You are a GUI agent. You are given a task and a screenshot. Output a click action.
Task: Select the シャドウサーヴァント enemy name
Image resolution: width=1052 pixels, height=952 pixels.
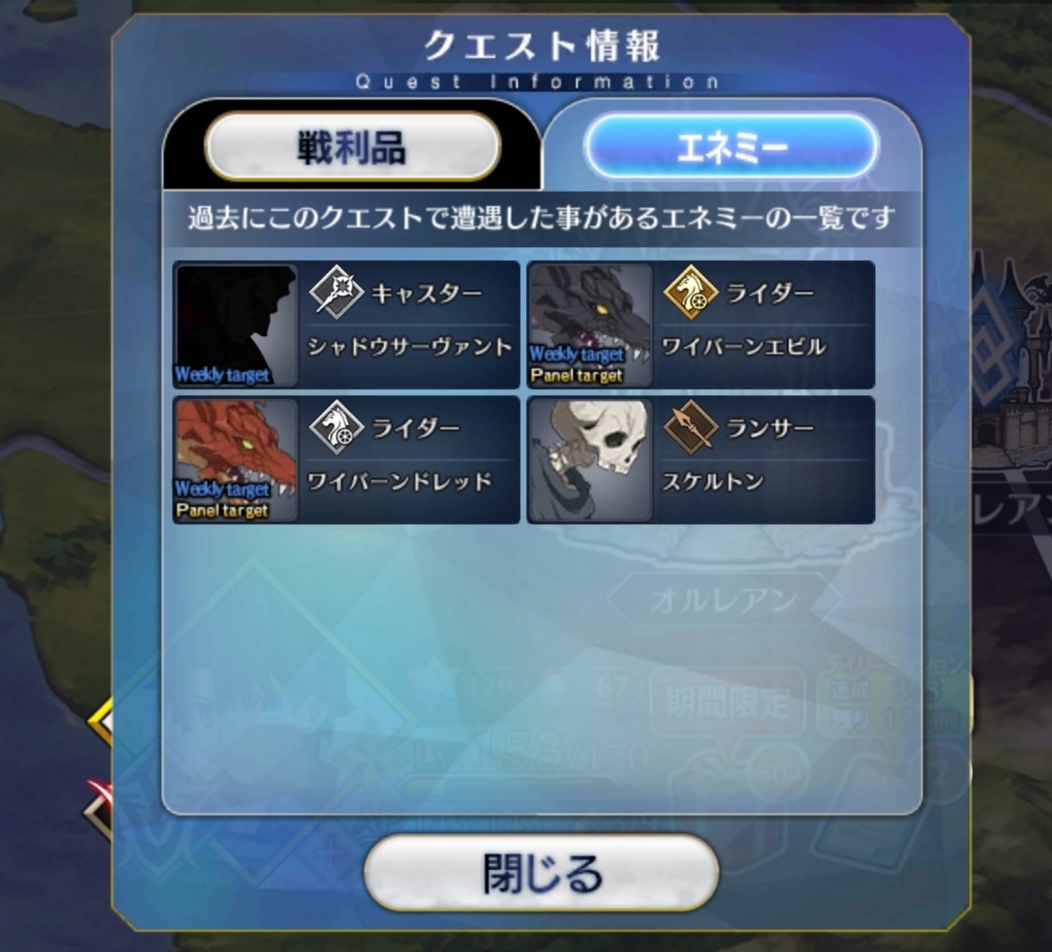coord(410,347)
